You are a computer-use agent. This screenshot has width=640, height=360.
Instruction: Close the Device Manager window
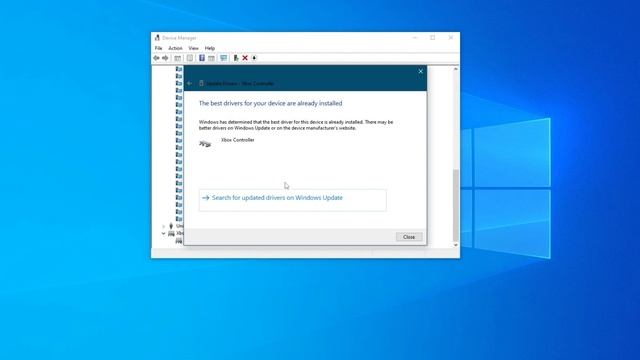click(451, 38)
